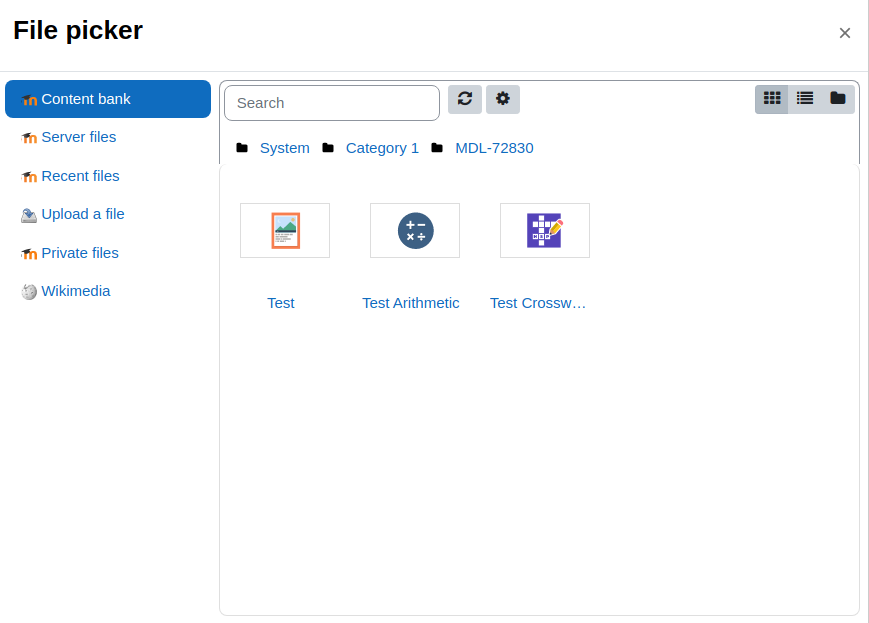Image resolution: width=869 pixels, height=623 pixels.
Task: Click Moodle icon next to Server files
Action: [29, 138]
